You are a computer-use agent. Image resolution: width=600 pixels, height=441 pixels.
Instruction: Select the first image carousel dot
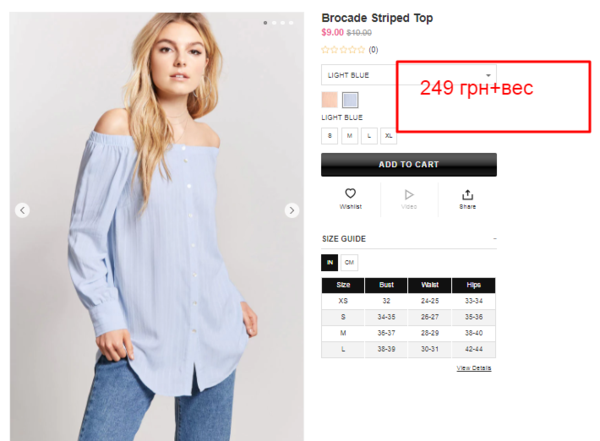click(x=265, y=23)
